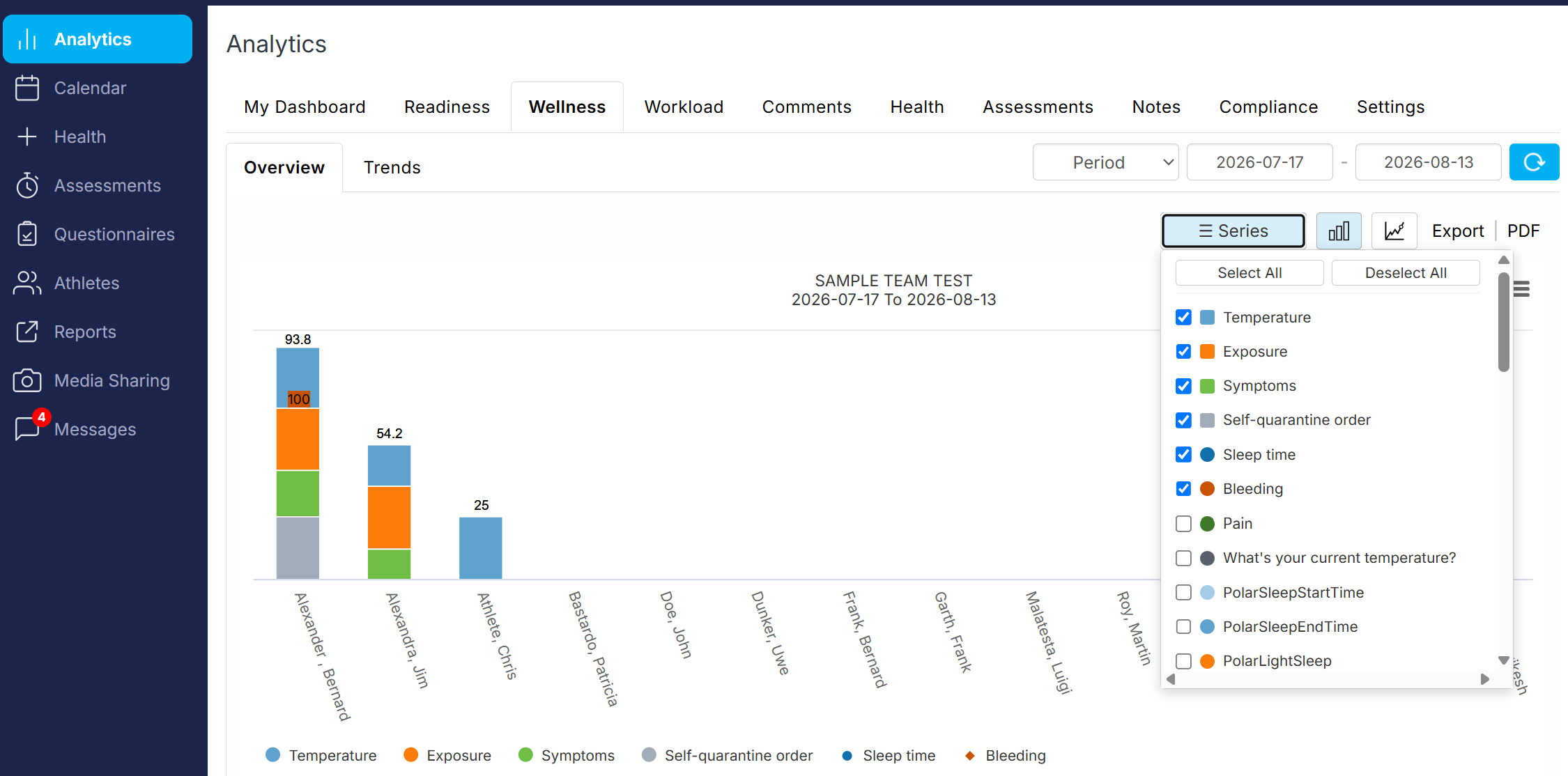Open the Media Sharing camera icon
The height and width of the screenshot is (776, 1568).
27,380
